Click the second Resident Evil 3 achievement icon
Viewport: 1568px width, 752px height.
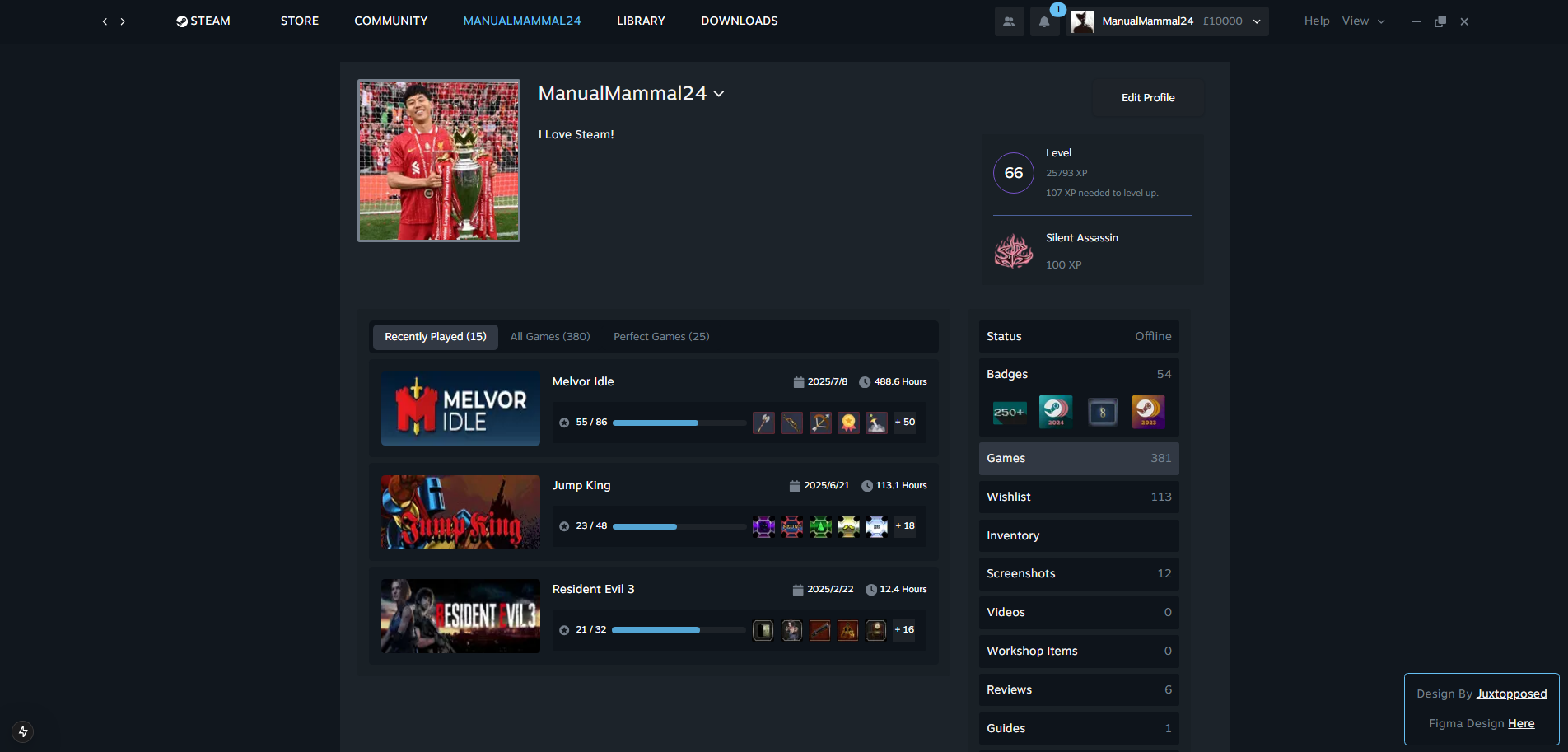[x=791, y=630]
